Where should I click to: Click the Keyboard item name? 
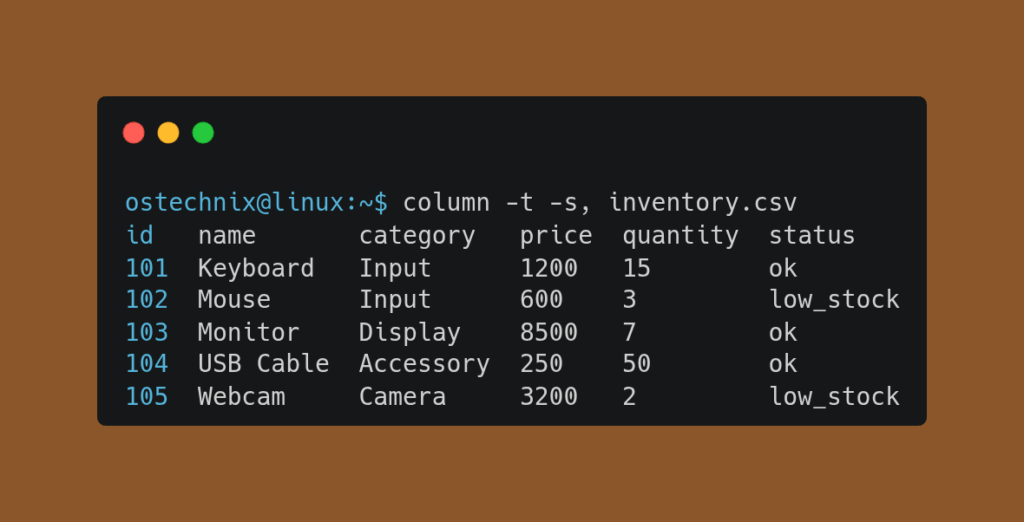point(256,268)
